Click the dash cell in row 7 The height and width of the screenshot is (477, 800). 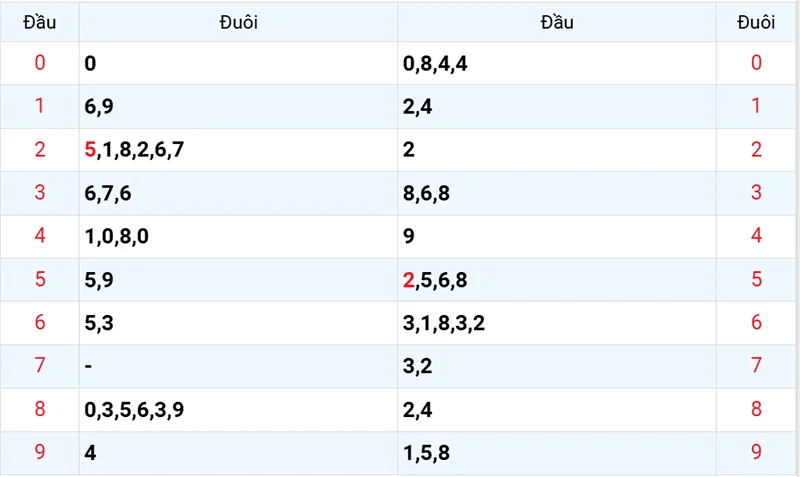pyautogui.click(x=89, y=366)
